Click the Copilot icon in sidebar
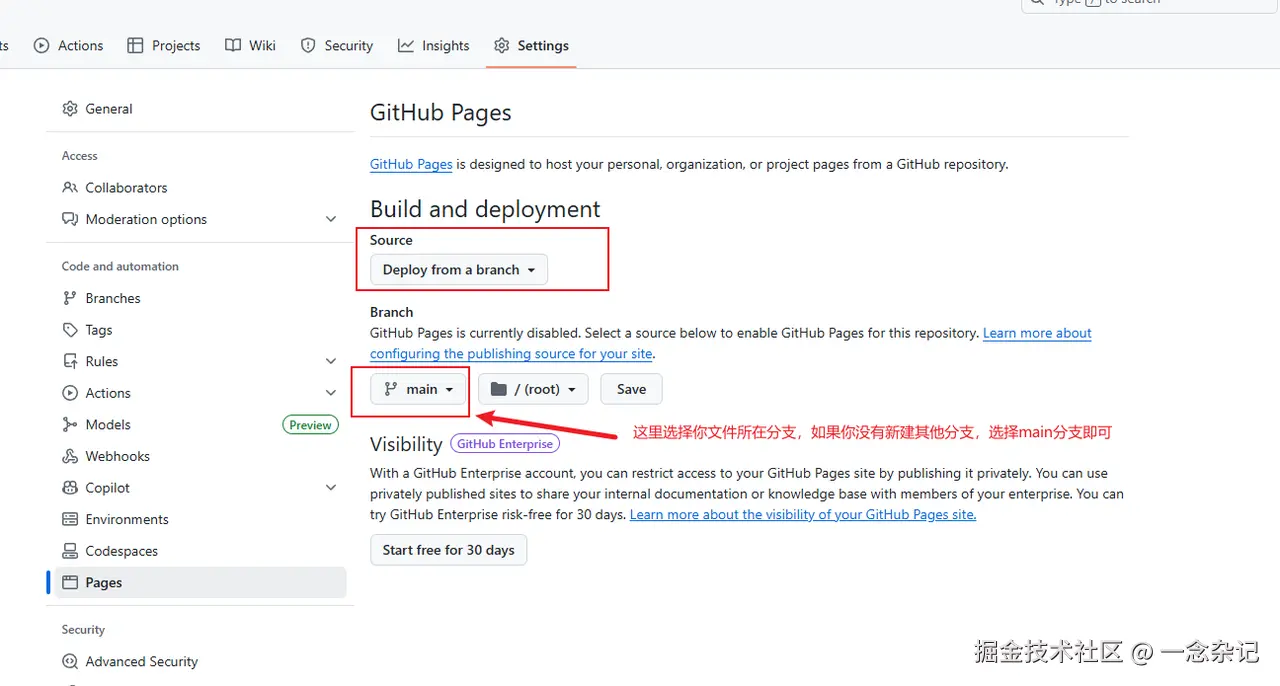This screenshot has height=686, width=1280. pos(70,488)
